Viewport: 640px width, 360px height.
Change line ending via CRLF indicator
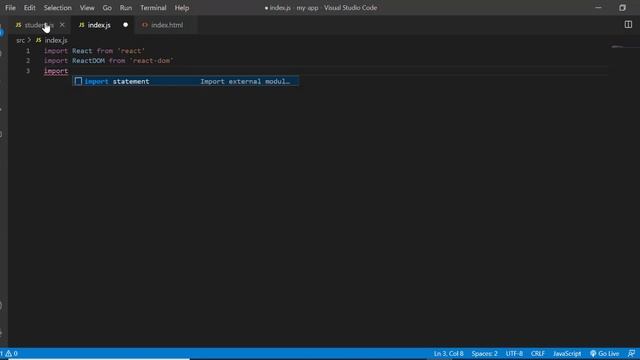pos(538,353)
